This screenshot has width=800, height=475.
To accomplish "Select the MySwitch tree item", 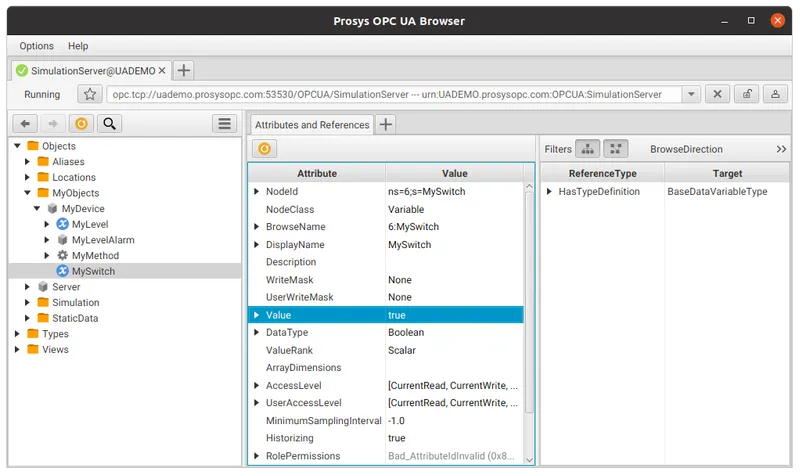I will (124, 271).
